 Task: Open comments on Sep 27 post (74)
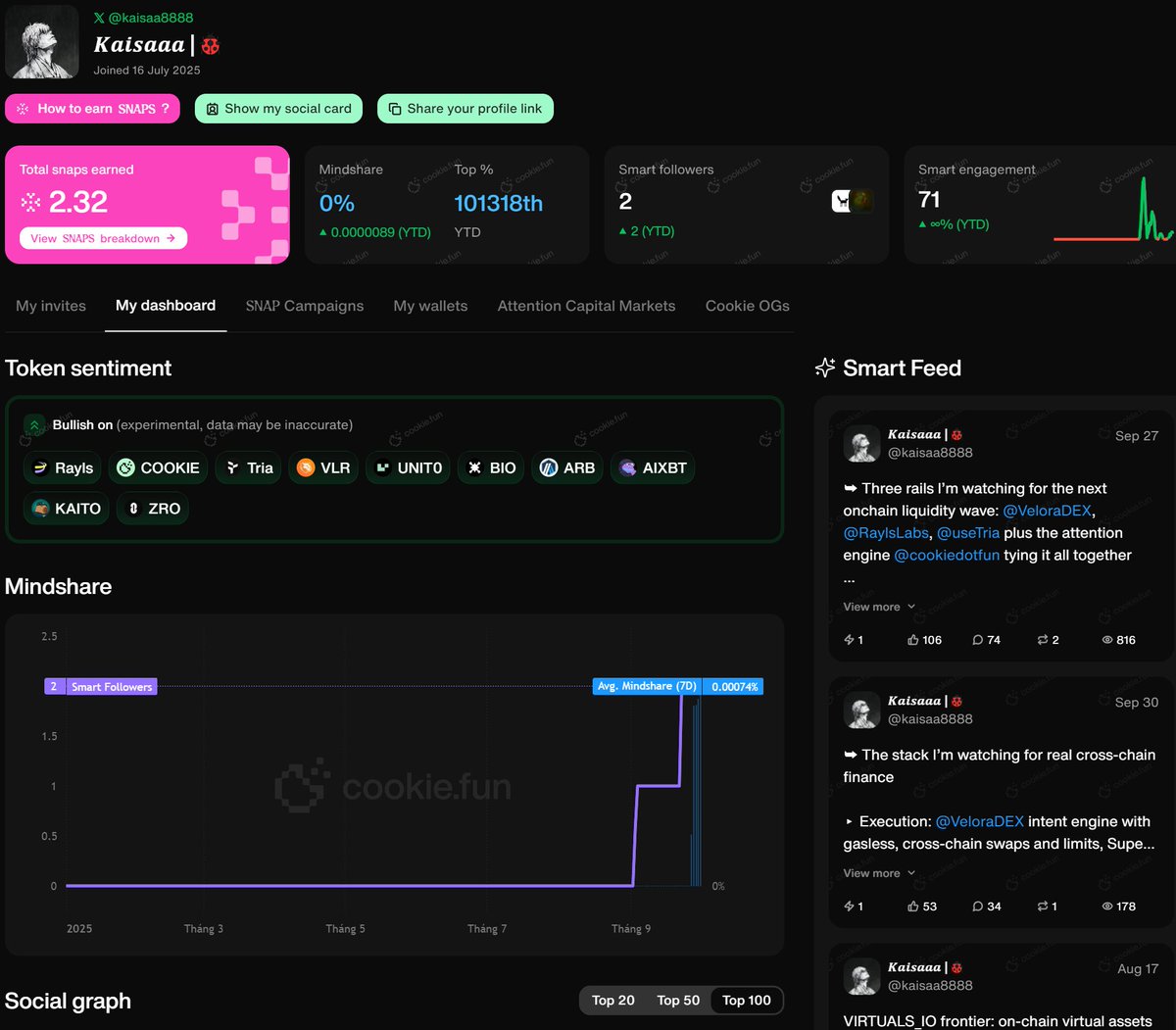click(986, 640)
